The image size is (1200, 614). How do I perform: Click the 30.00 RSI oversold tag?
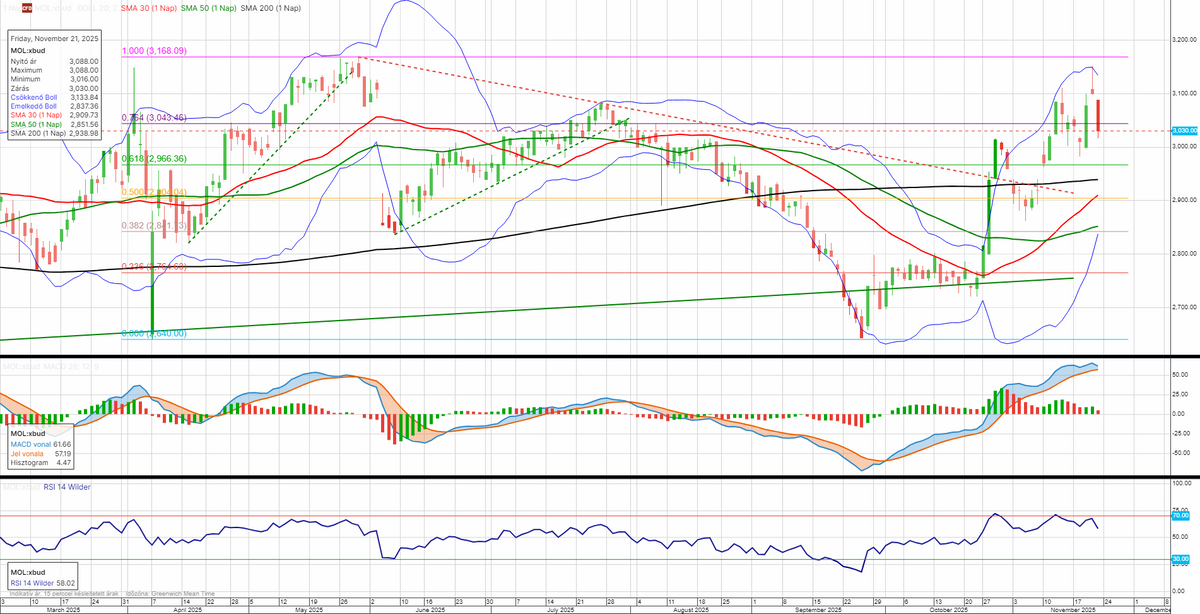(1180, 558)
